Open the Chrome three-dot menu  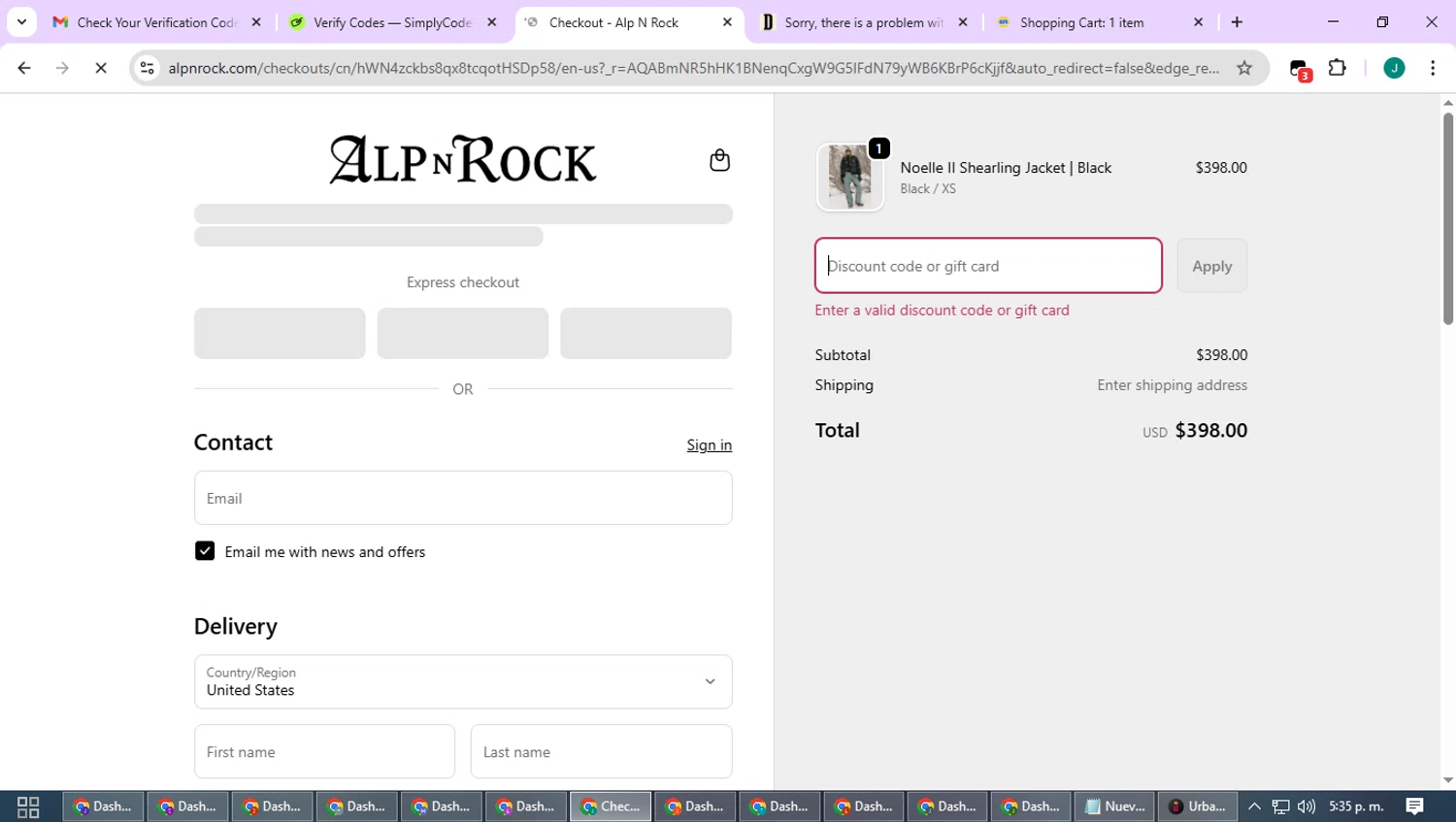(1433, 68)
